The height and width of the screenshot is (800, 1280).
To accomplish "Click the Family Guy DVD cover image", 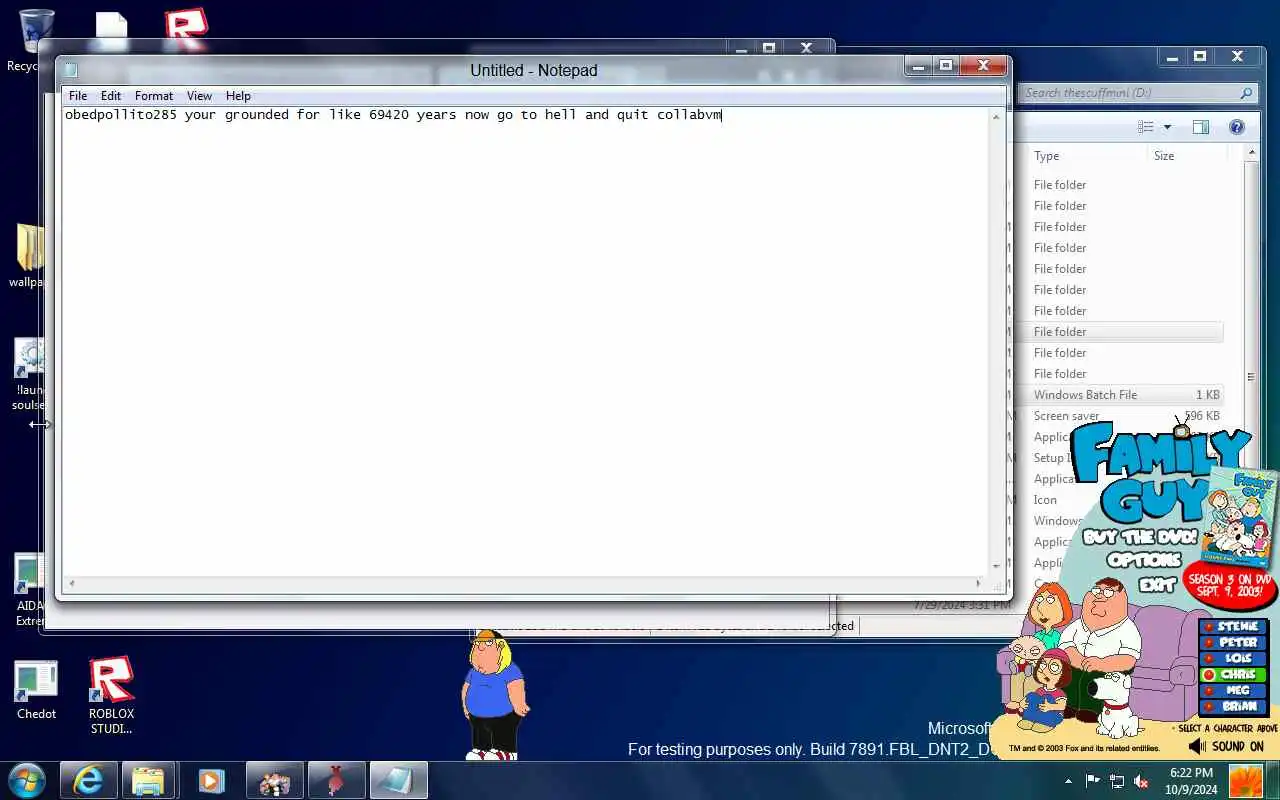I will (x=1240, y=518).
